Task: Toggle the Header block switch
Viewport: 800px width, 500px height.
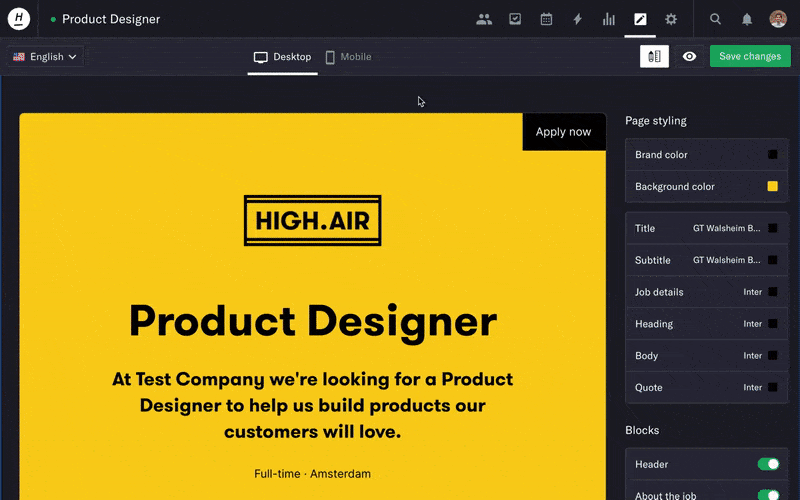Action: 768,464
